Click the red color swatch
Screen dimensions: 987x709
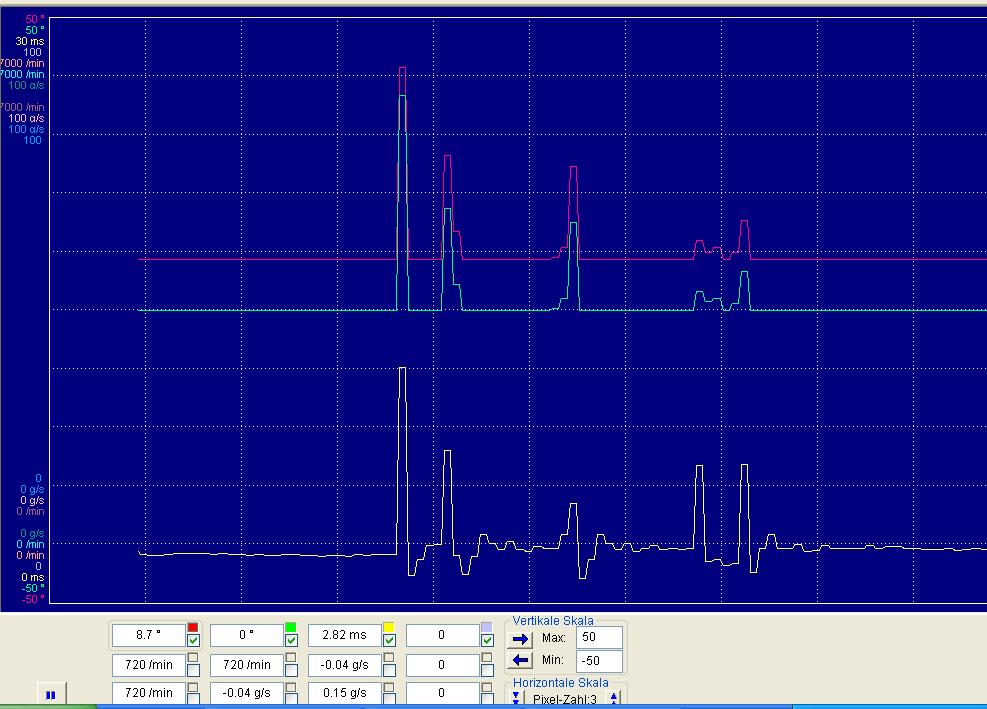click(193, 627)
